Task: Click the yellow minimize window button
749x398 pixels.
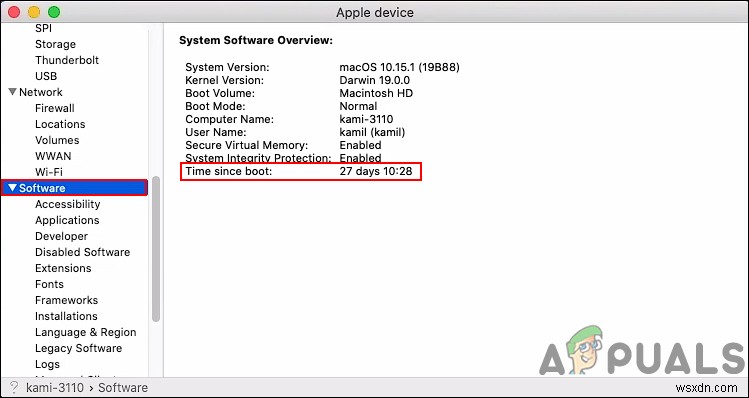Action: [x=34, y=12]
